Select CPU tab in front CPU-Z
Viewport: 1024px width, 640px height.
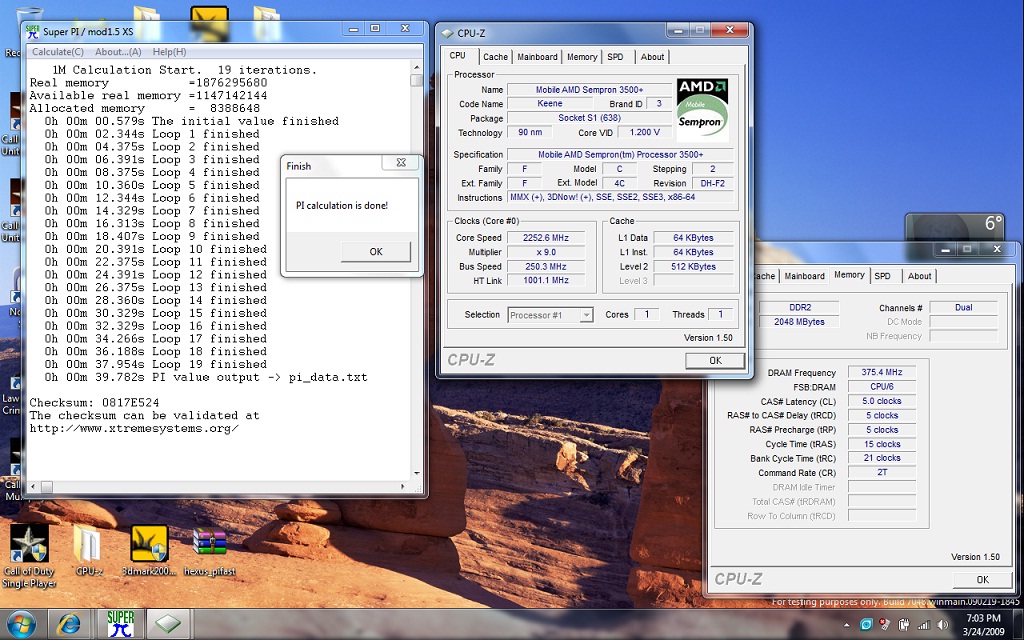pyautogui.click(x=458, y=56)
